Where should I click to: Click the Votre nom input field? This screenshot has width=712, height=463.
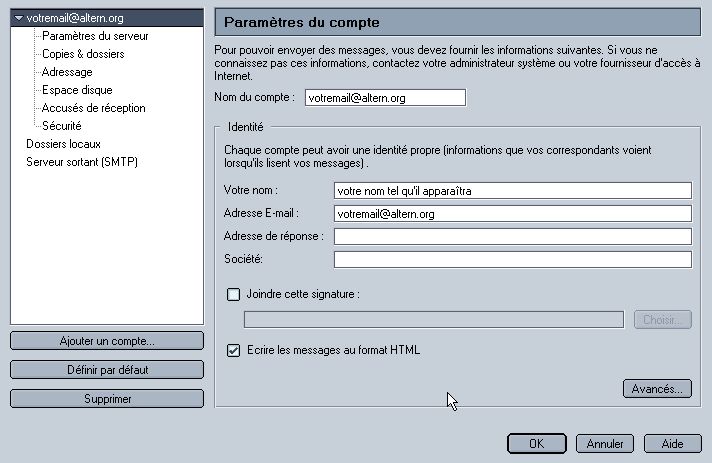tap(513, 191)
